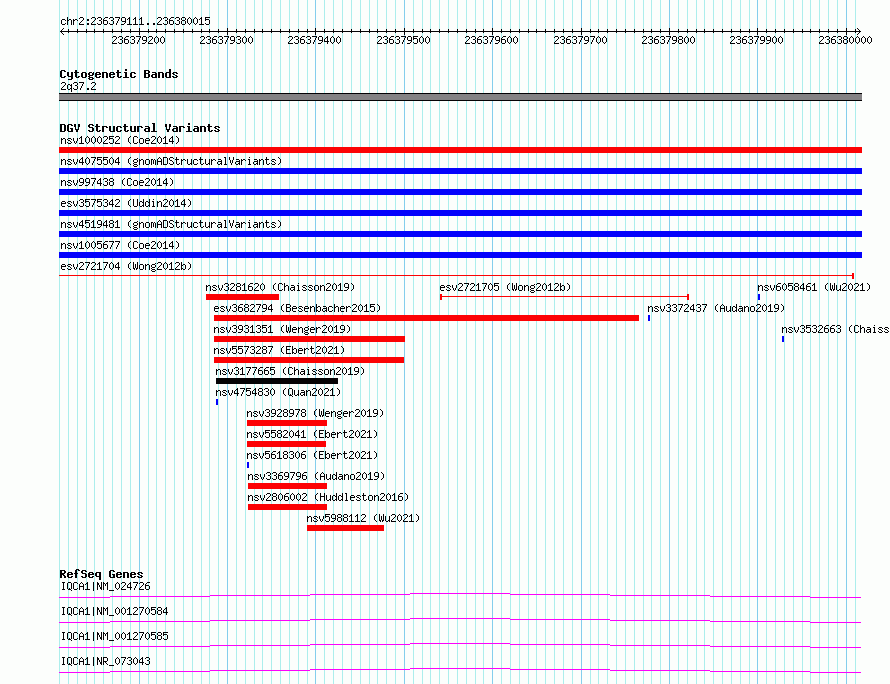Select nsv4754830 (Quan2021) label
Image resolution: width=890 pixels, height=684 pixels.
click(278, 392)
